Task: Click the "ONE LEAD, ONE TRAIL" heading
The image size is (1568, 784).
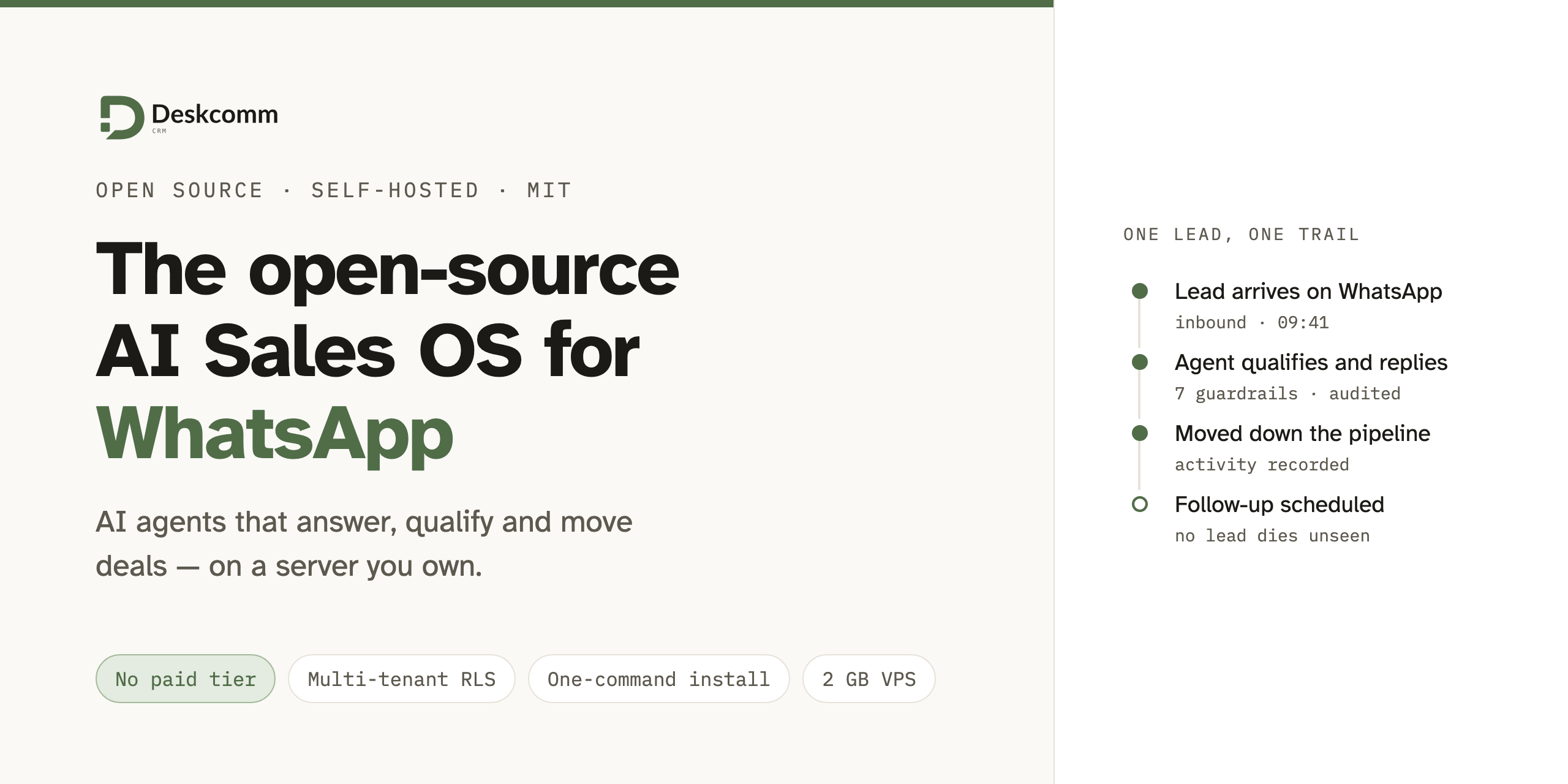Action: 1242,235
